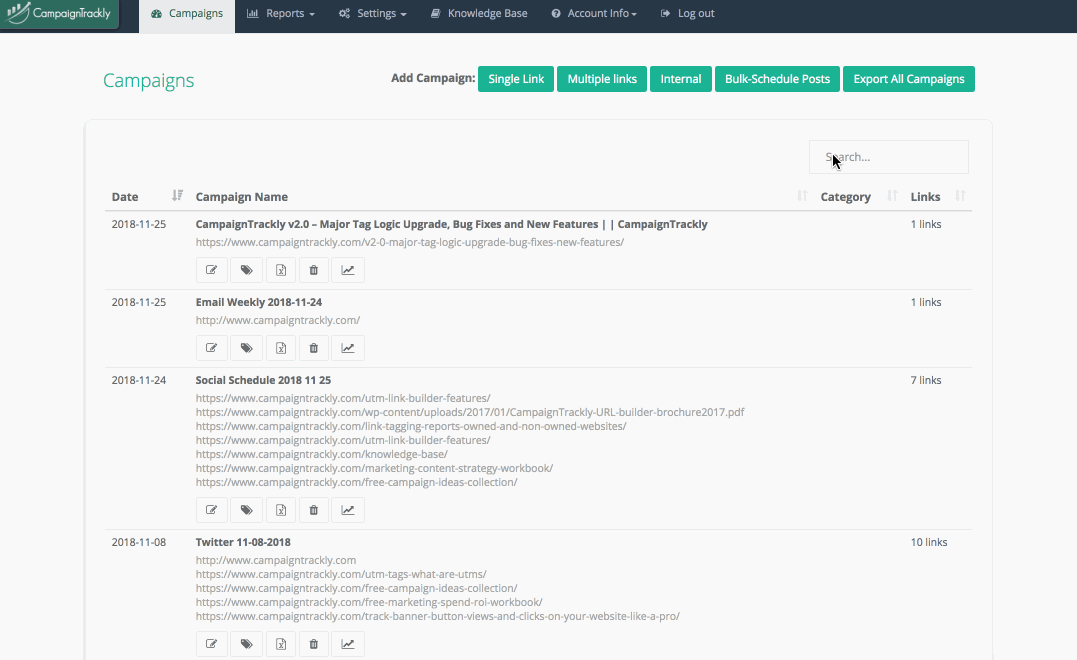The height and width of the screenshot is (660, 1077).
Task: Toggle sorting on the Category column
Action: pyautogui.click(x=891, y=196)
